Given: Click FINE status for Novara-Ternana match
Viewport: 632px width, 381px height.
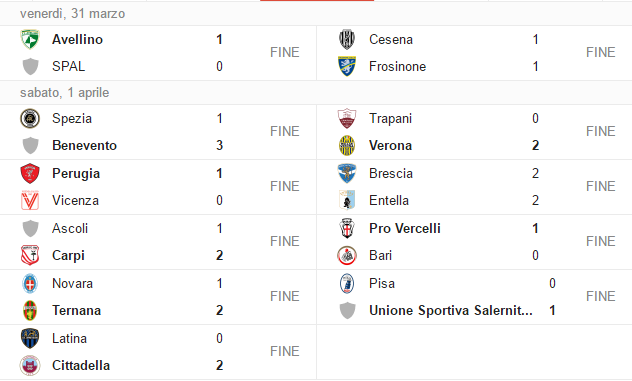Looking at the screenshot, I should [x=285, y=296].
